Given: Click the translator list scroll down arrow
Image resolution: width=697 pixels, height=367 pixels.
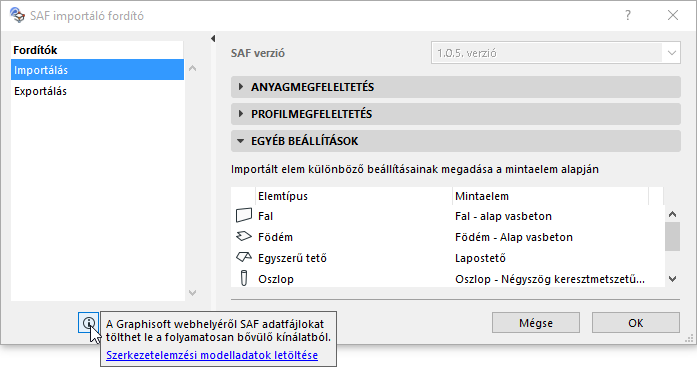Looking at the screenshot, I should pyautogui.click(x=192, y=292).
